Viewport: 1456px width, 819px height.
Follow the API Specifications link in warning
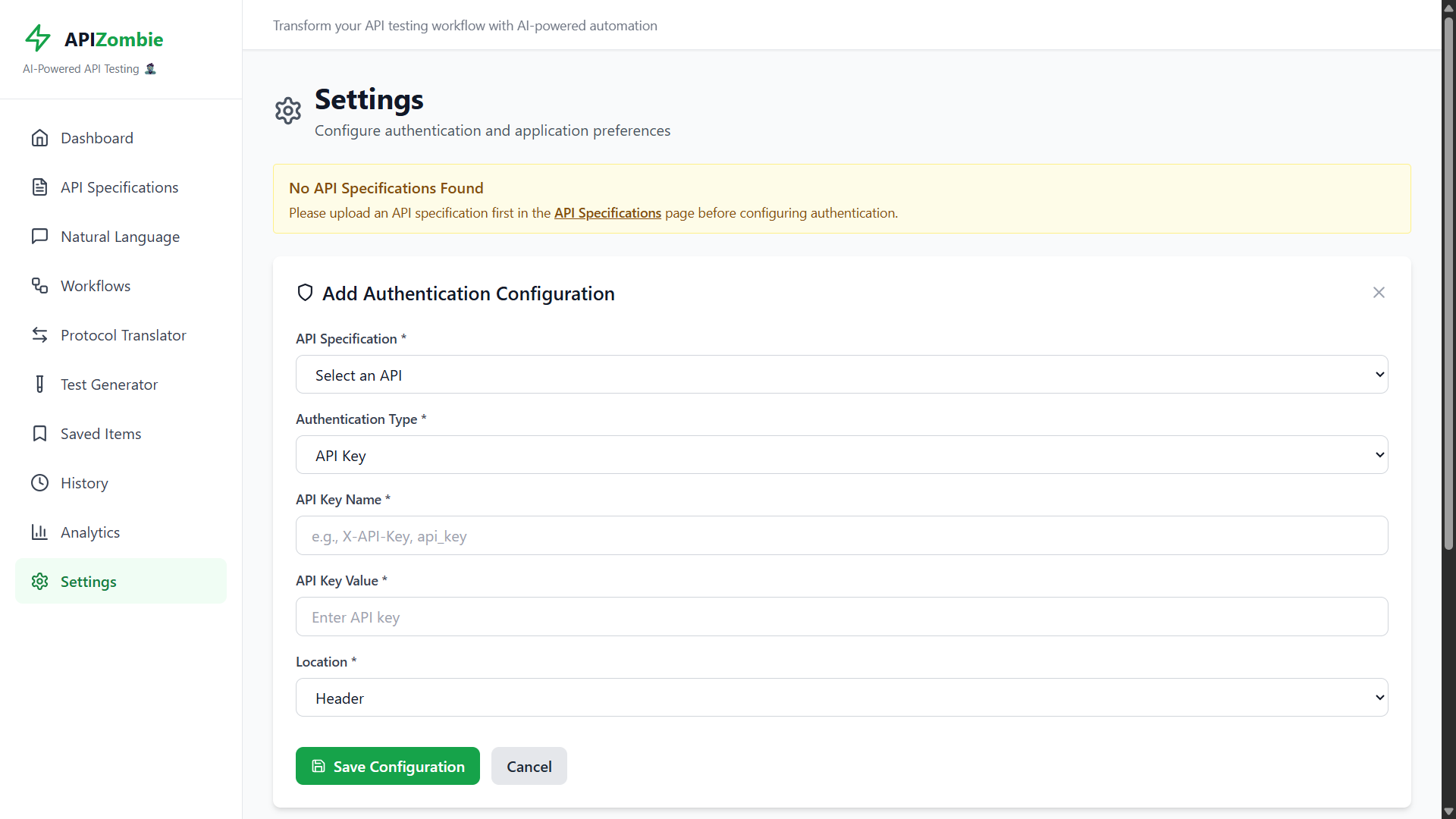click(x=607, y=213)
